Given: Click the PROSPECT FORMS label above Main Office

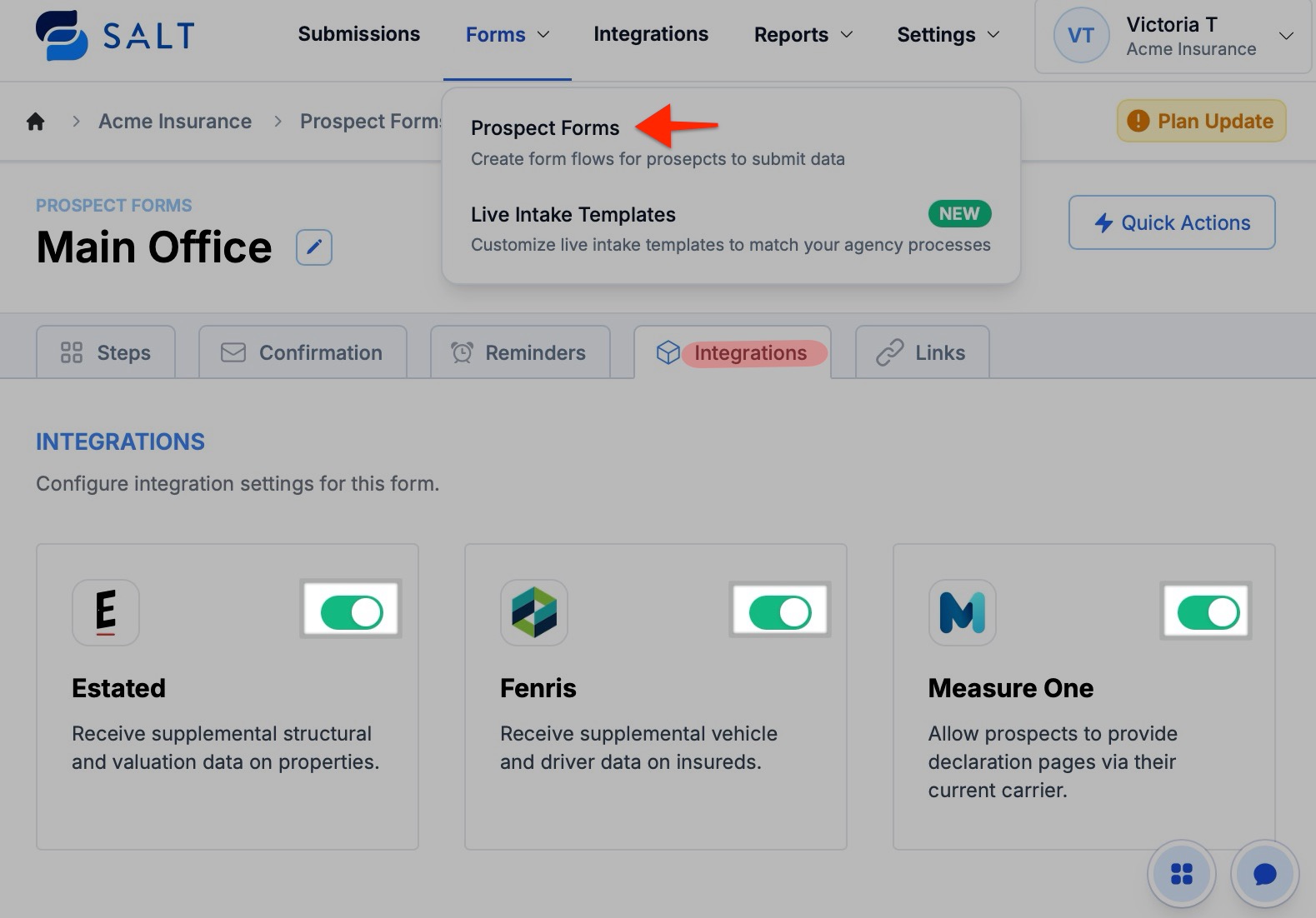Looking at the screenshot, I should [x=114, y=206].
